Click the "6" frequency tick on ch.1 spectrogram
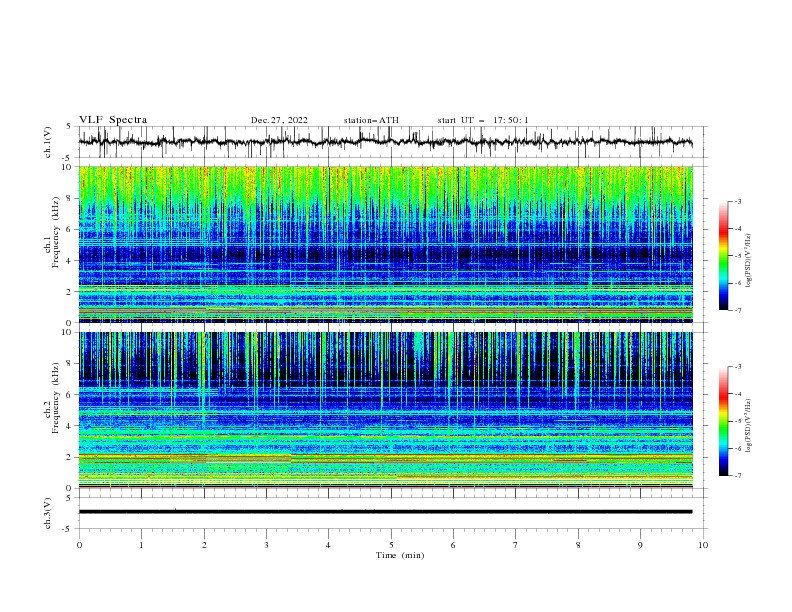The image size is (792, 612). click(70, 230)
